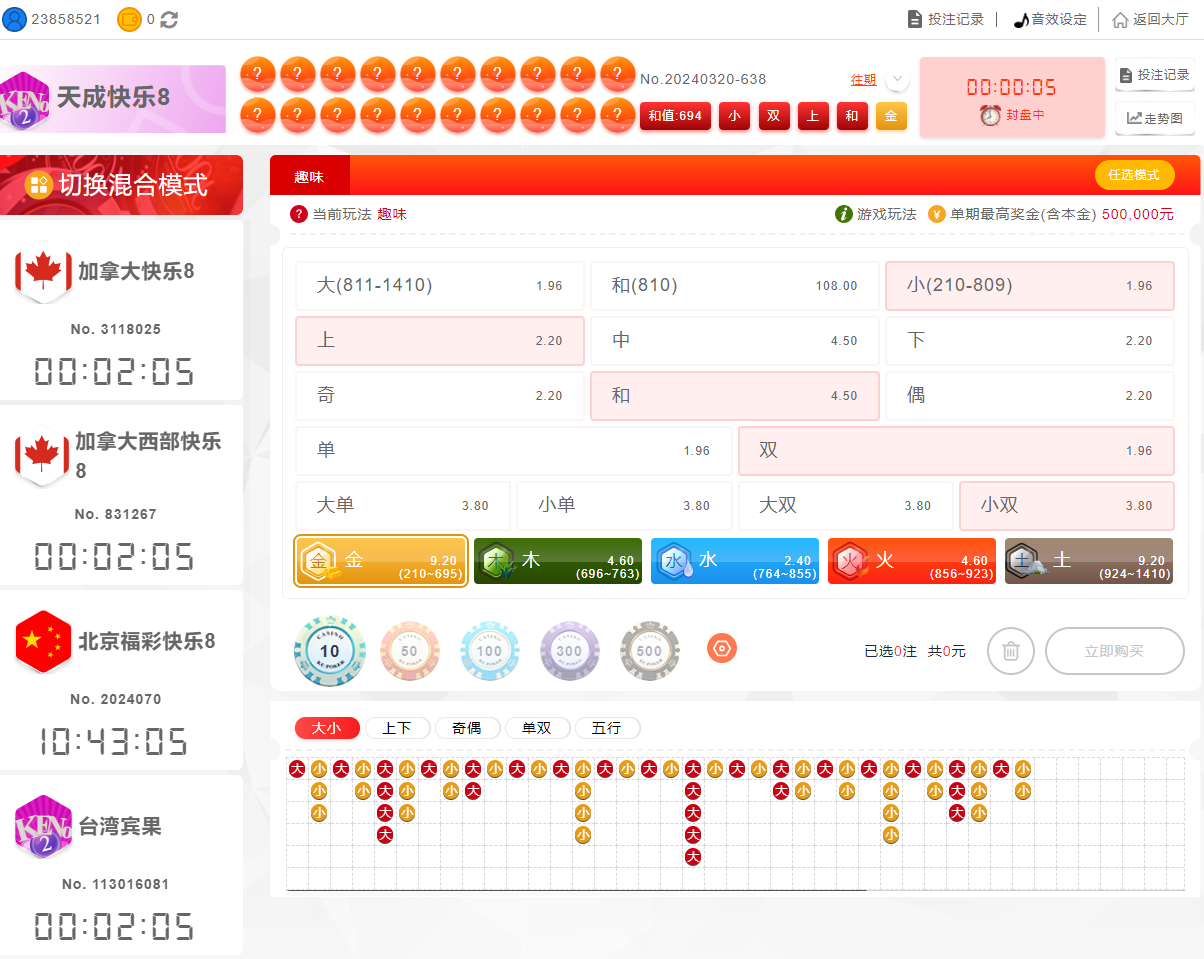Deselect the 上 bet option

(x=440, y=340)
